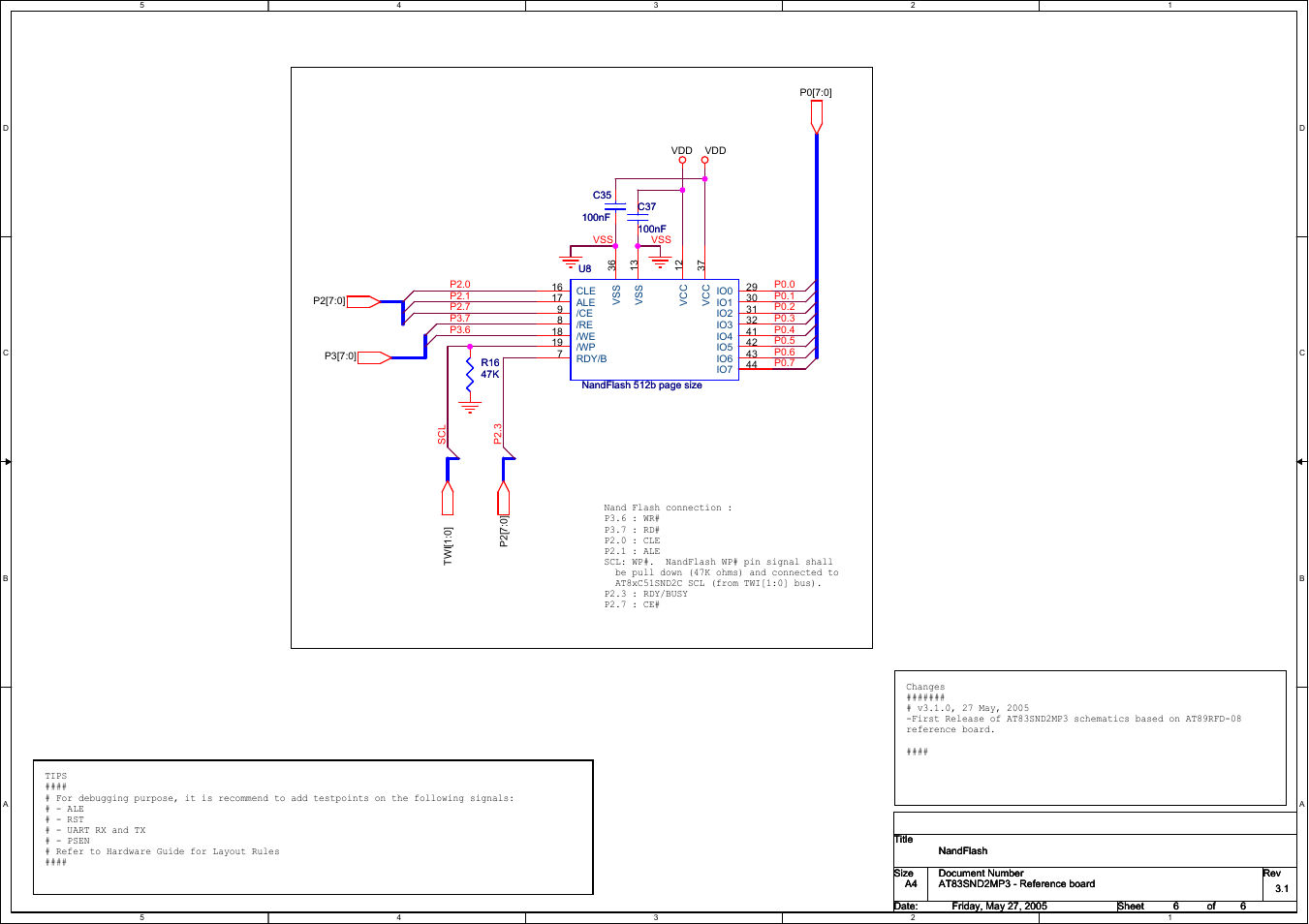The image size is (1309, 924).
Task: Select the ALE pin label on U8
Action: (x=585, y=302)
